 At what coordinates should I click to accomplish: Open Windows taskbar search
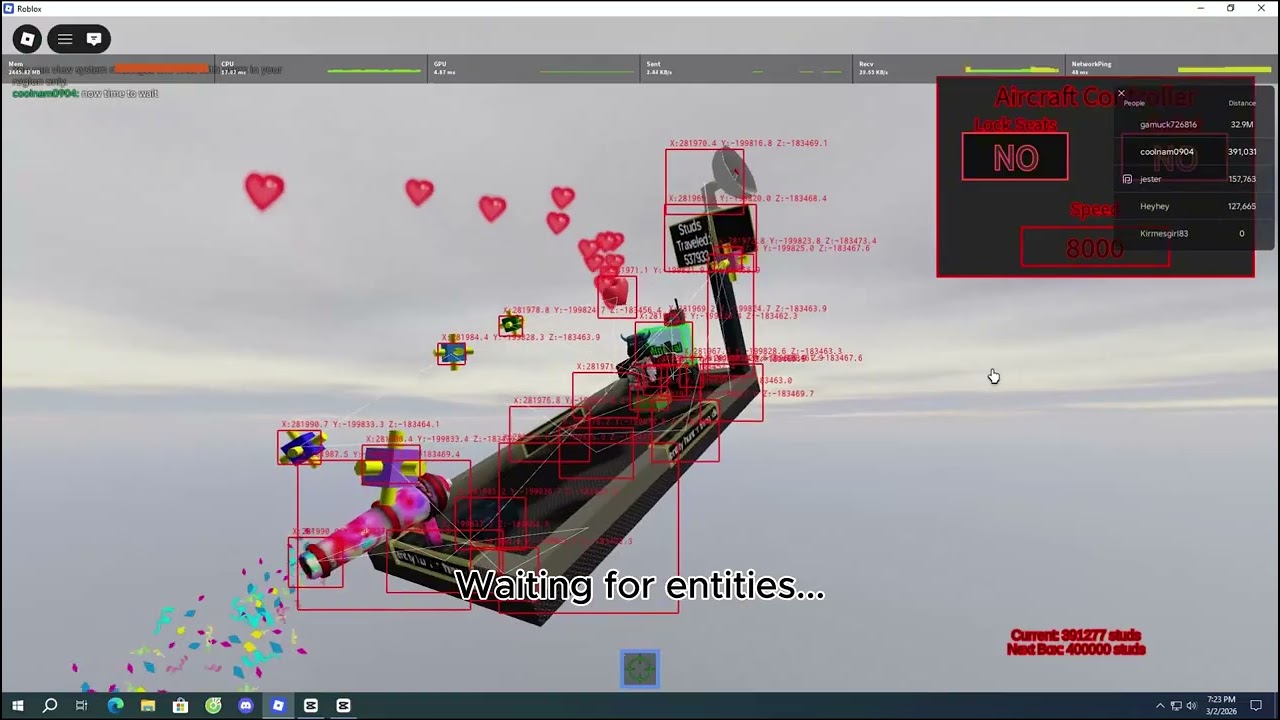click(50, 706)
